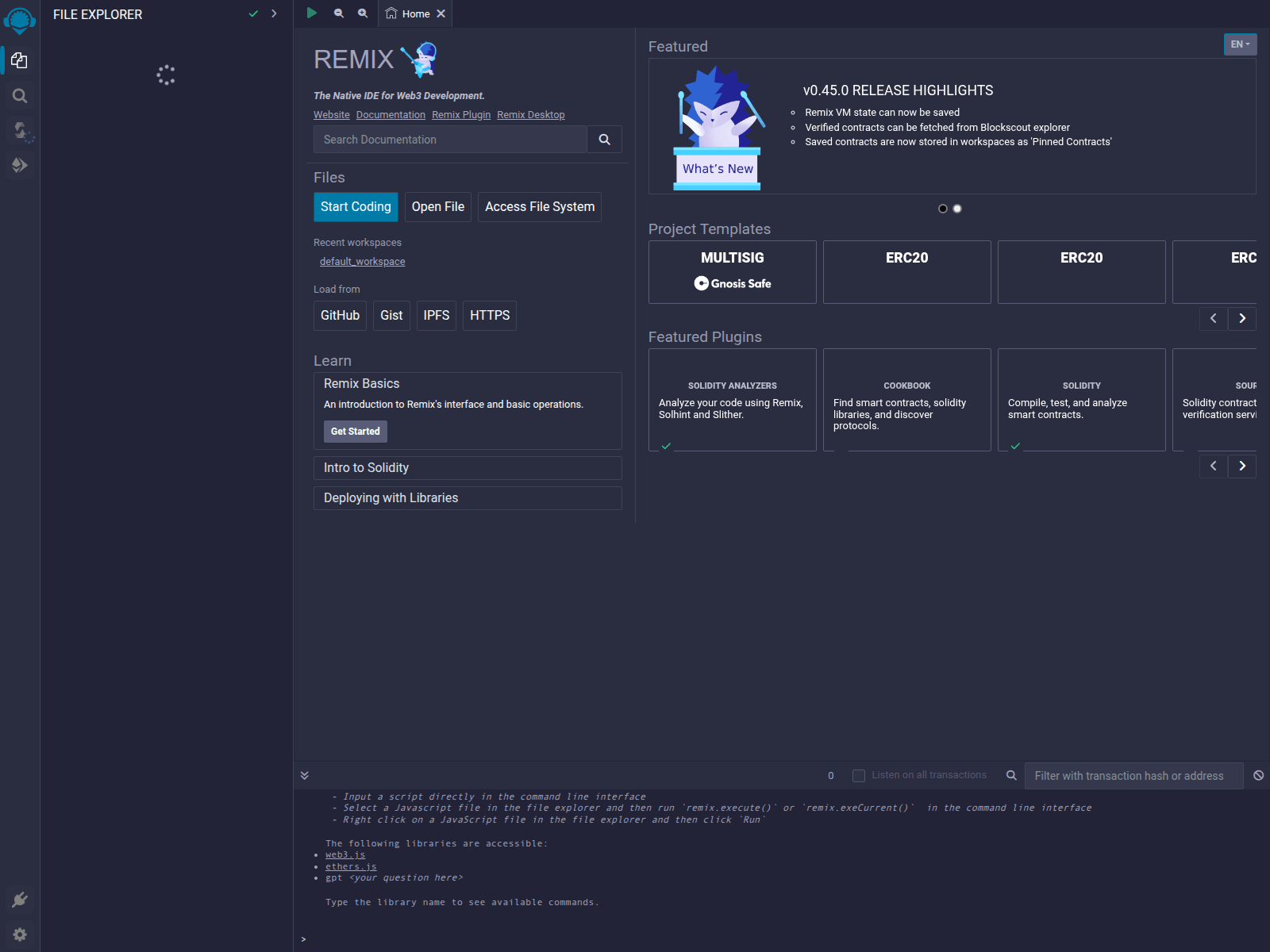Open the Solidity Analyzers plugin card
Viewport: 1270px width, 952px height.
point(733,400)
